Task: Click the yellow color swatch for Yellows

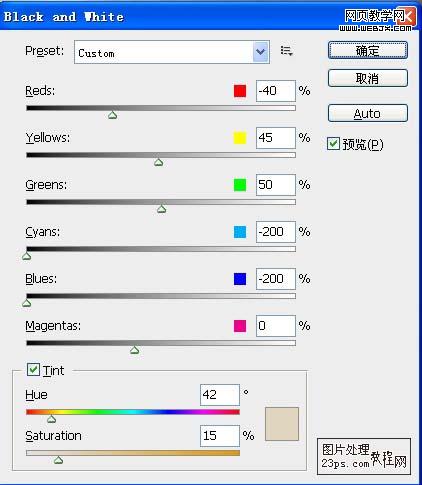Action: tap(240, 138)
